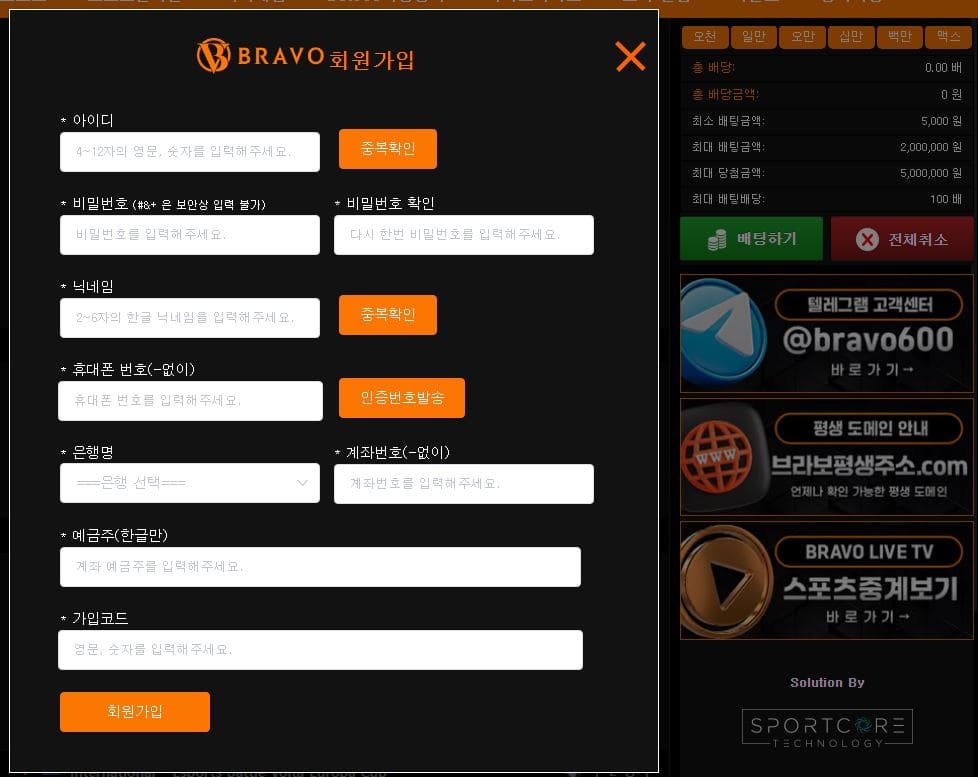The width and height of the screenshot is (978, 777).
Task: Click the '2,000,000 원' value
Action: pyautogui.click(x=930, y=147)
